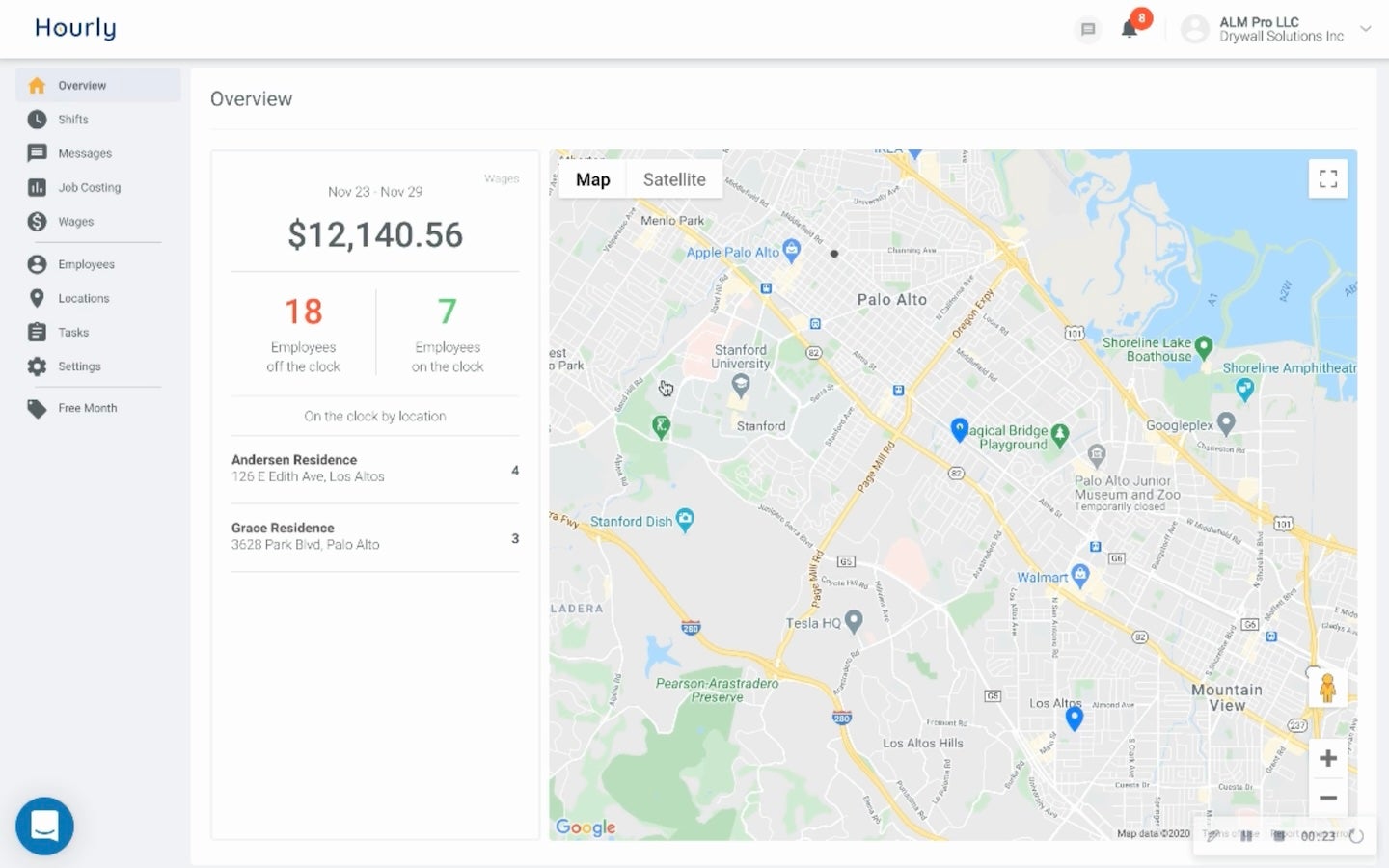The height and width of the screenshot is (868, 1389).
Task: Open the Intercom chat launcher button
Action: pos(44,826)
